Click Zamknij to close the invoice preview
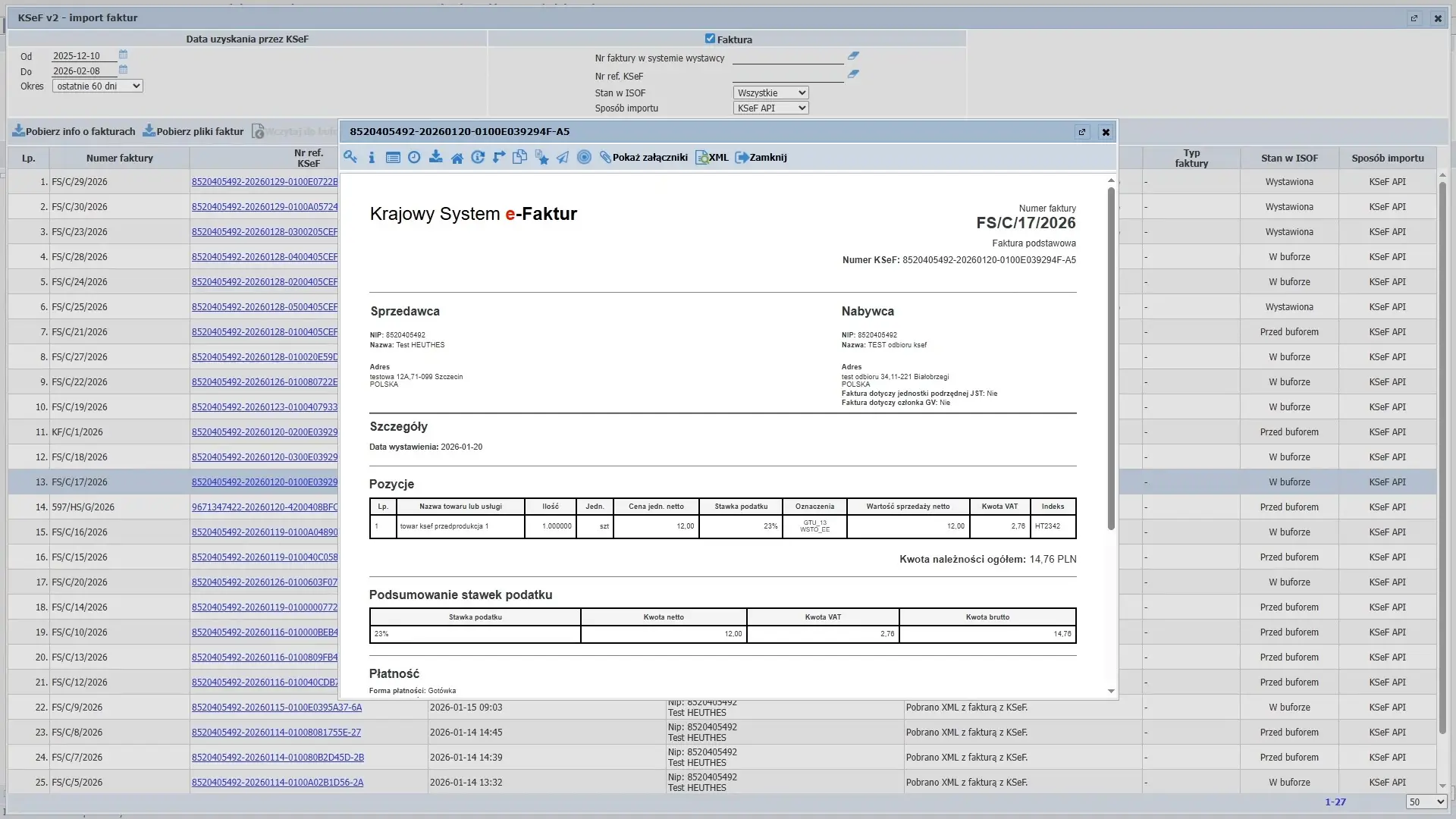Screen dimensions: 1456x819 pyautogui.click(x=761, y=158)
